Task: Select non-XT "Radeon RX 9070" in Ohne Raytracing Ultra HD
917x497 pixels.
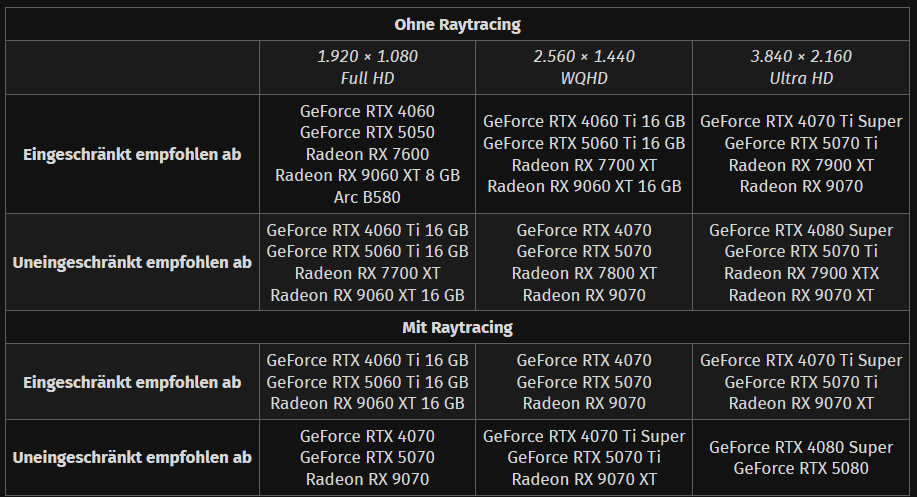Action: pyautogui.click(x=801, y=187)
